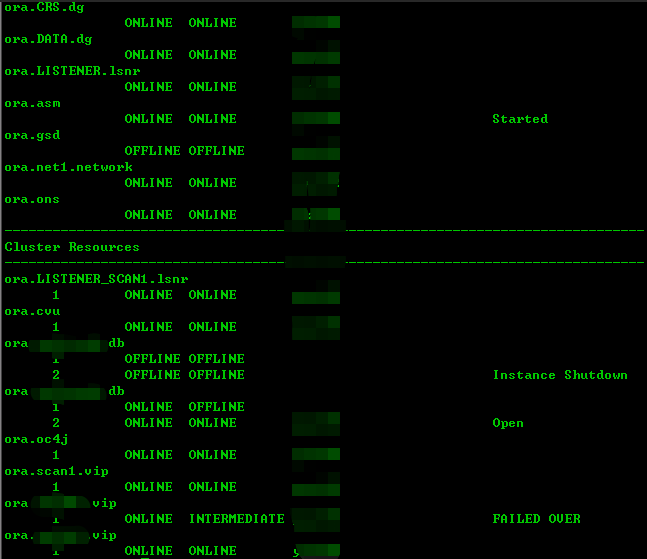Click the ora.LISTENER.lsnr resource name
This screenshot has height=559, width=647.
[x=72, y=71]
